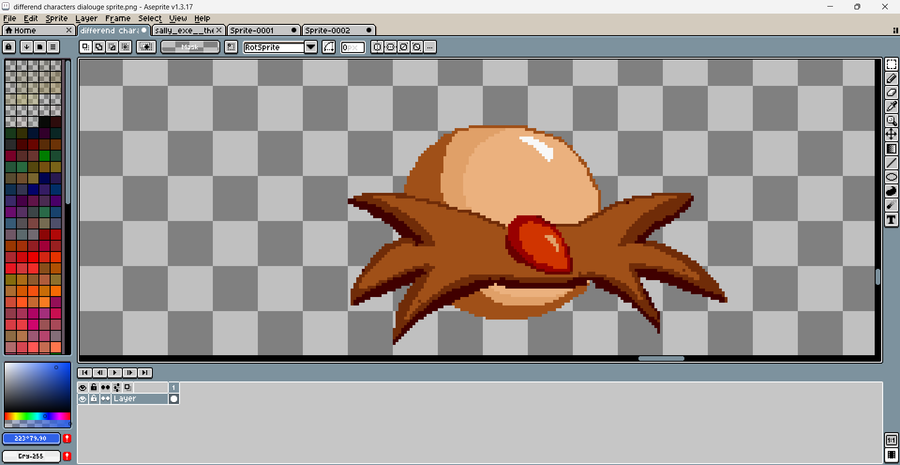
Task: Select the Blur tool above Text
Action: pos(891,205)
